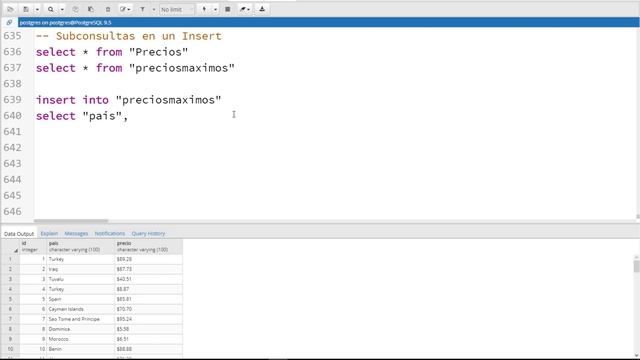Click the editor horizontal scrollbar
This screenshot has width=640, height=360.
(71, 221)
